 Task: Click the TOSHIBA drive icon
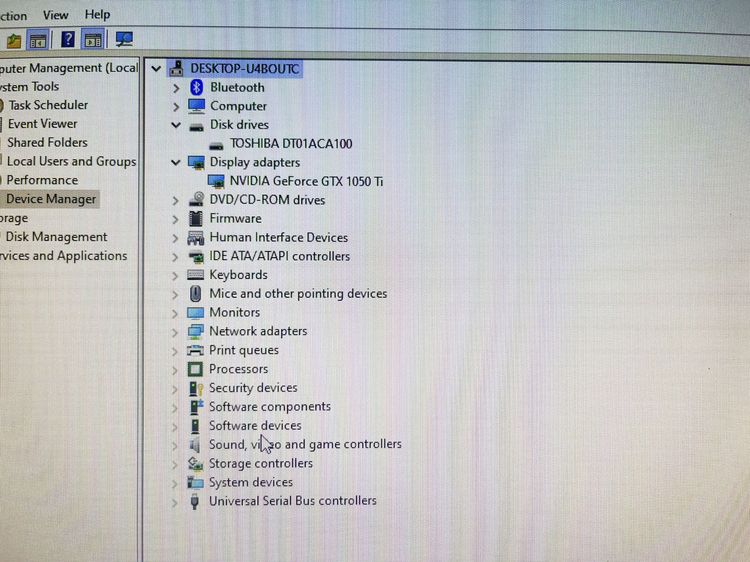(216, 146)
